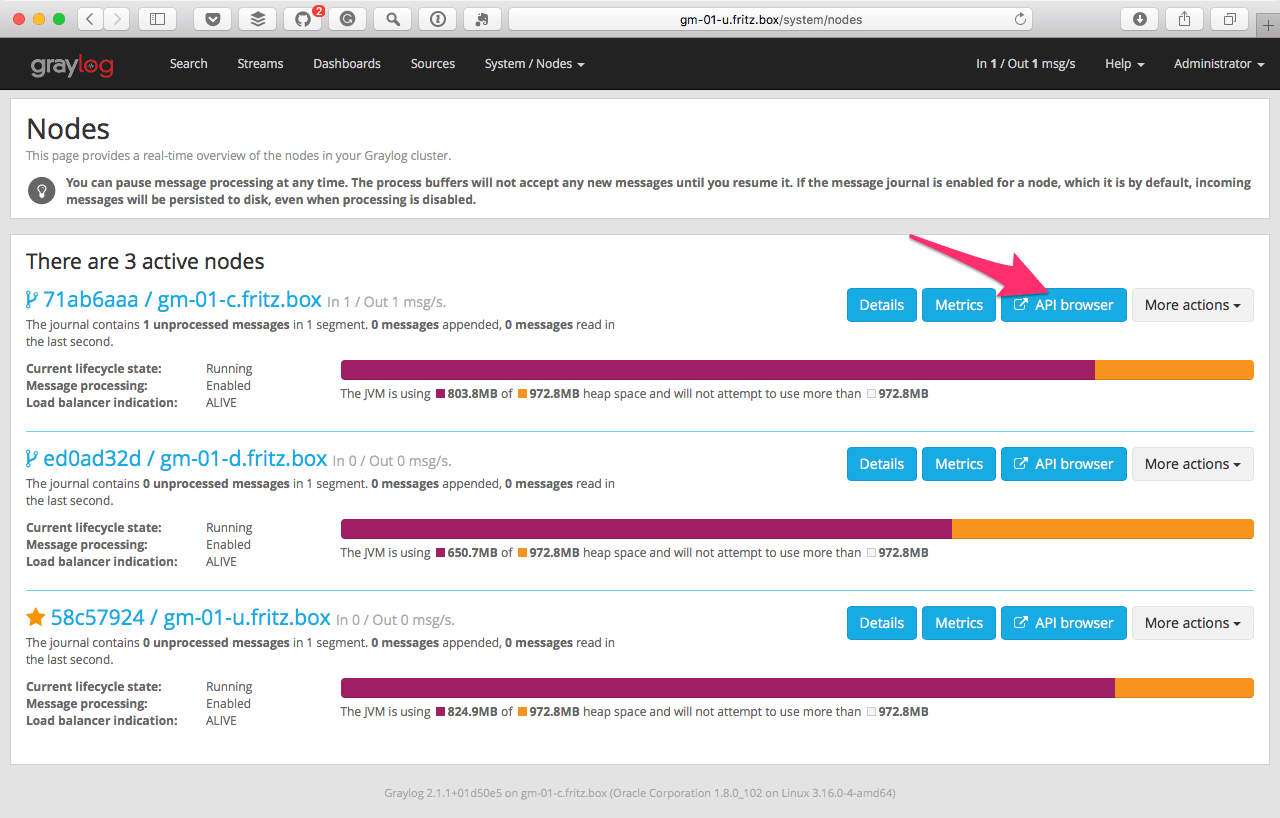Click the Safari sidebar toggle icon
Image resolution: width=1280 pixels, height=818 pixels.
pyautogui.click(x=157, y=19)
